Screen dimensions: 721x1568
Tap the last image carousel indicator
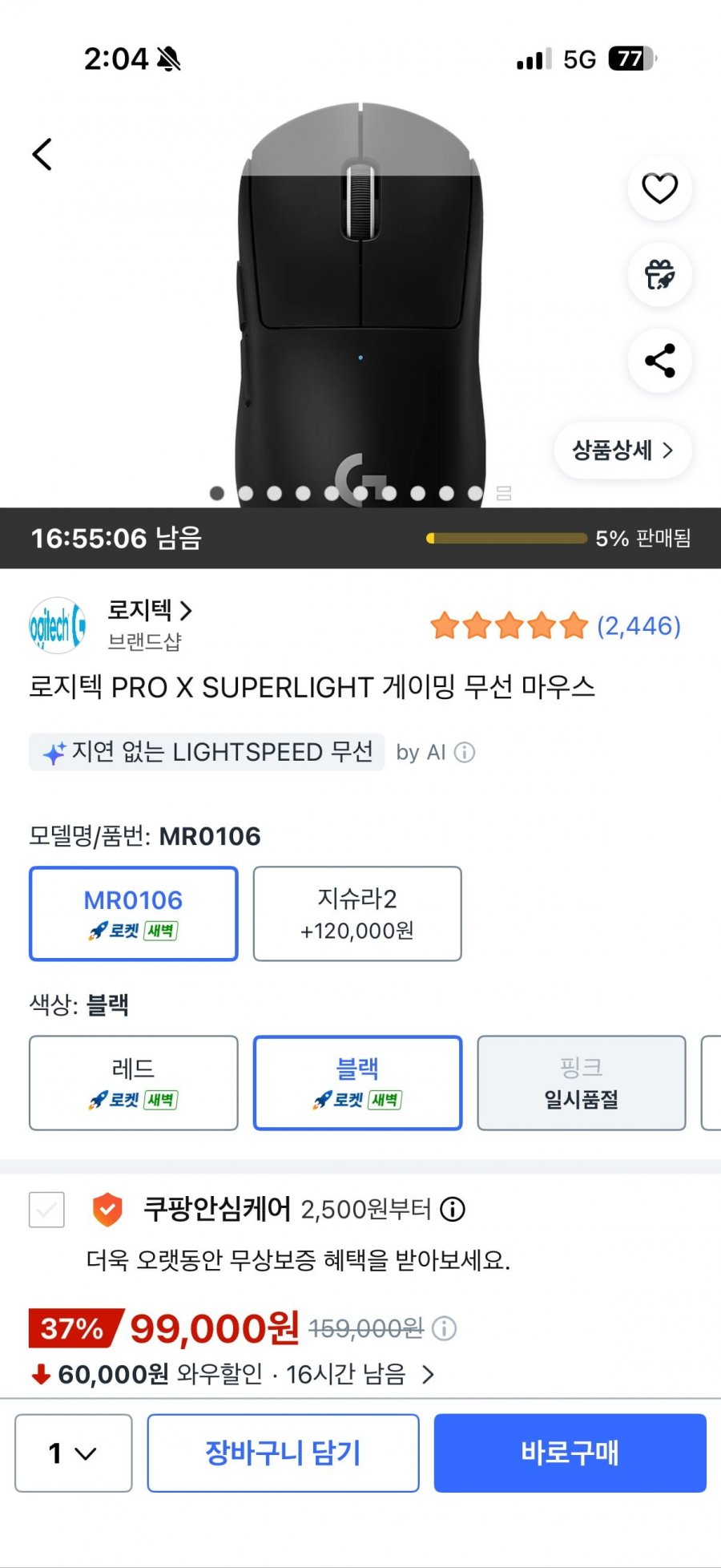[x=504, y=493]
